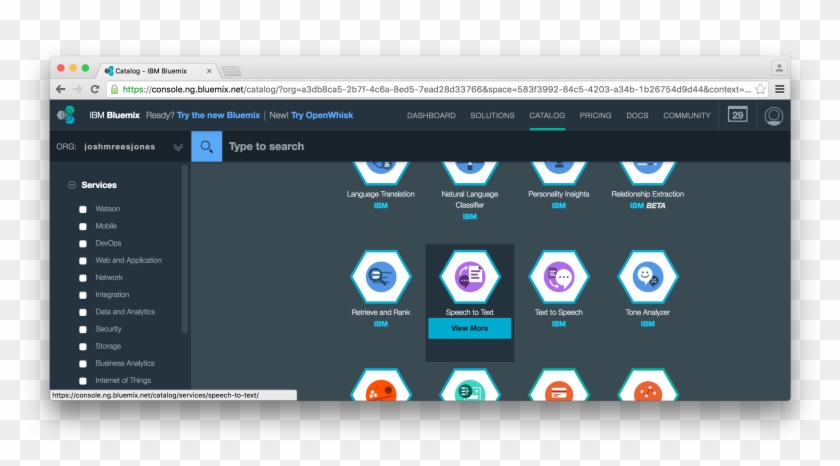Open the Tone Analyzer service icon
The width and height of the screenshot is (840, 466).
click(x=647, y=276)
